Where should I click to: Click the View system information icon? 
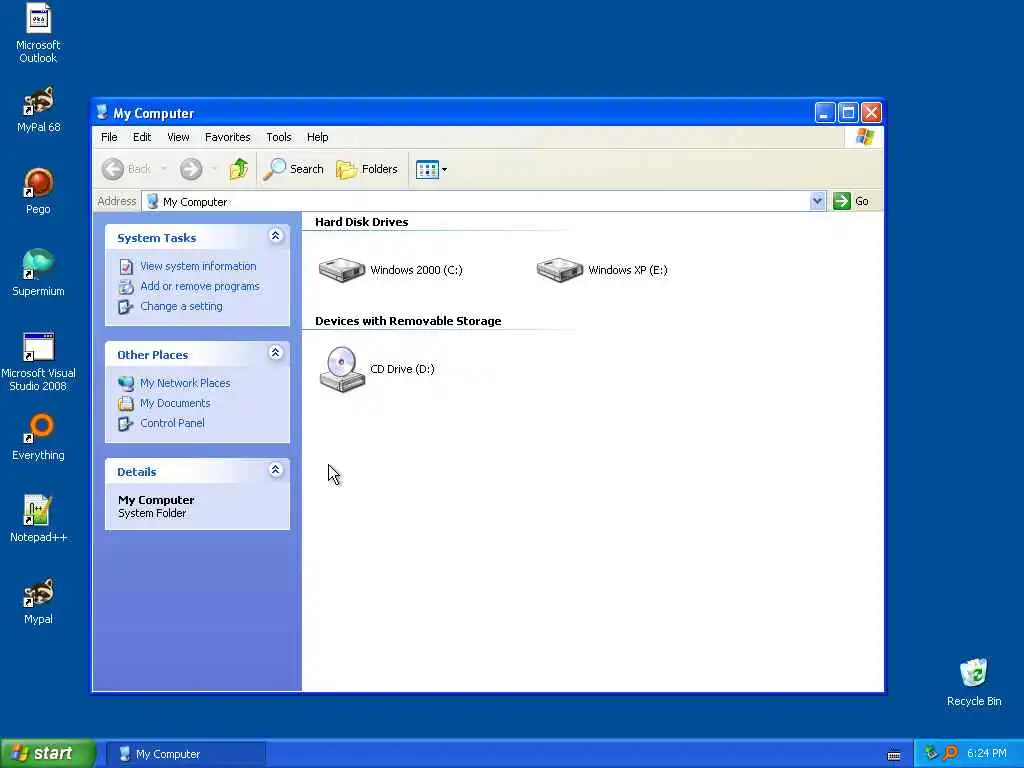pos(126,266)
